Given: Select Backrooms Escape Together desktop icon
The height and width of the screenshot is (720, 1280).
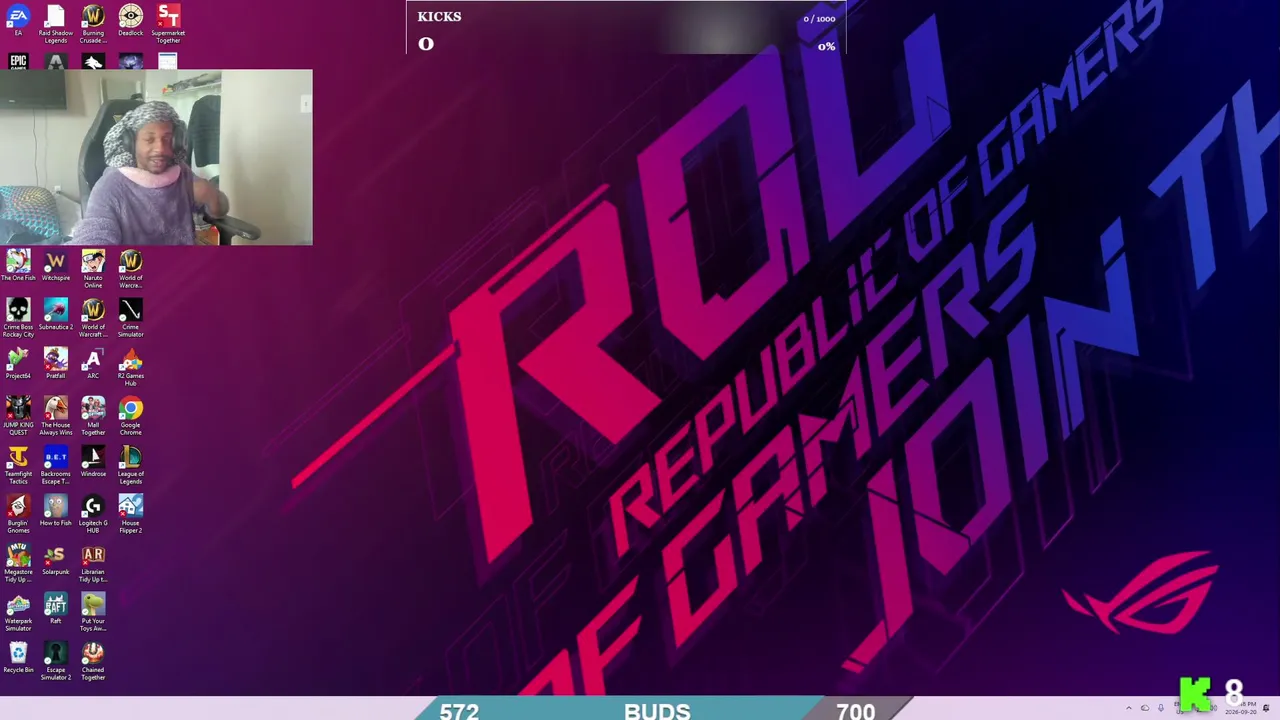Looking at the screenshot, I should (x=55, y=465).
